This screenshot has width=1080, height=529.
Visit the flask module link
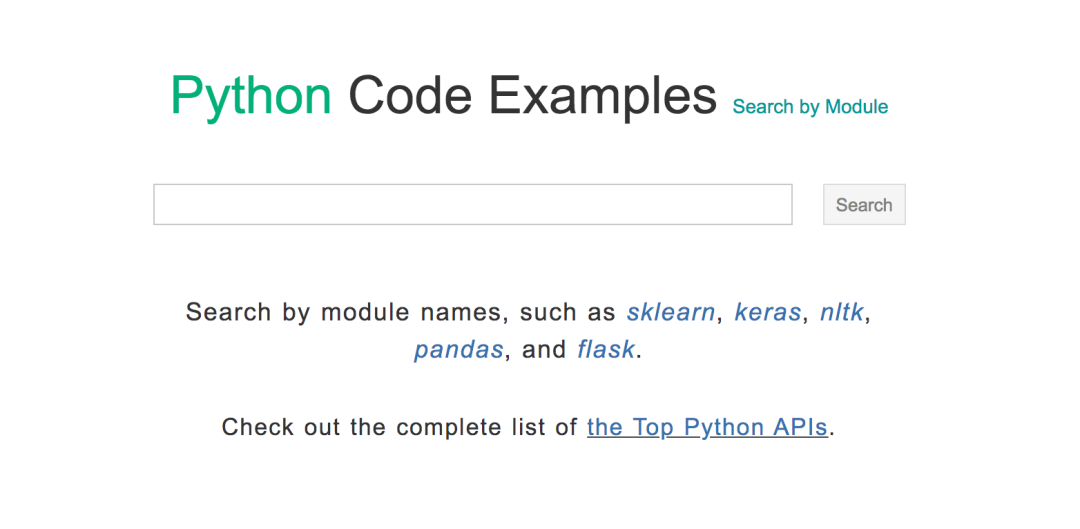pyautogui.click(x=605, y=351)
